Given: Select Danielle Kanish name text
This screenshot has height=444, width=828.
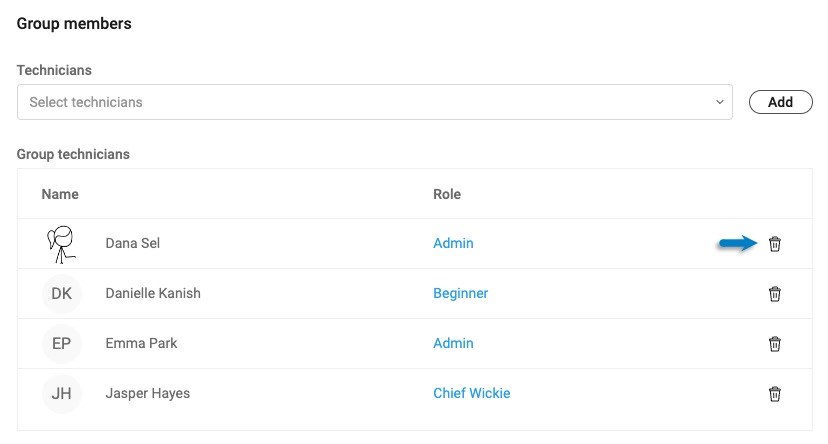Looking at the screenshot, I should pos(153,294).
